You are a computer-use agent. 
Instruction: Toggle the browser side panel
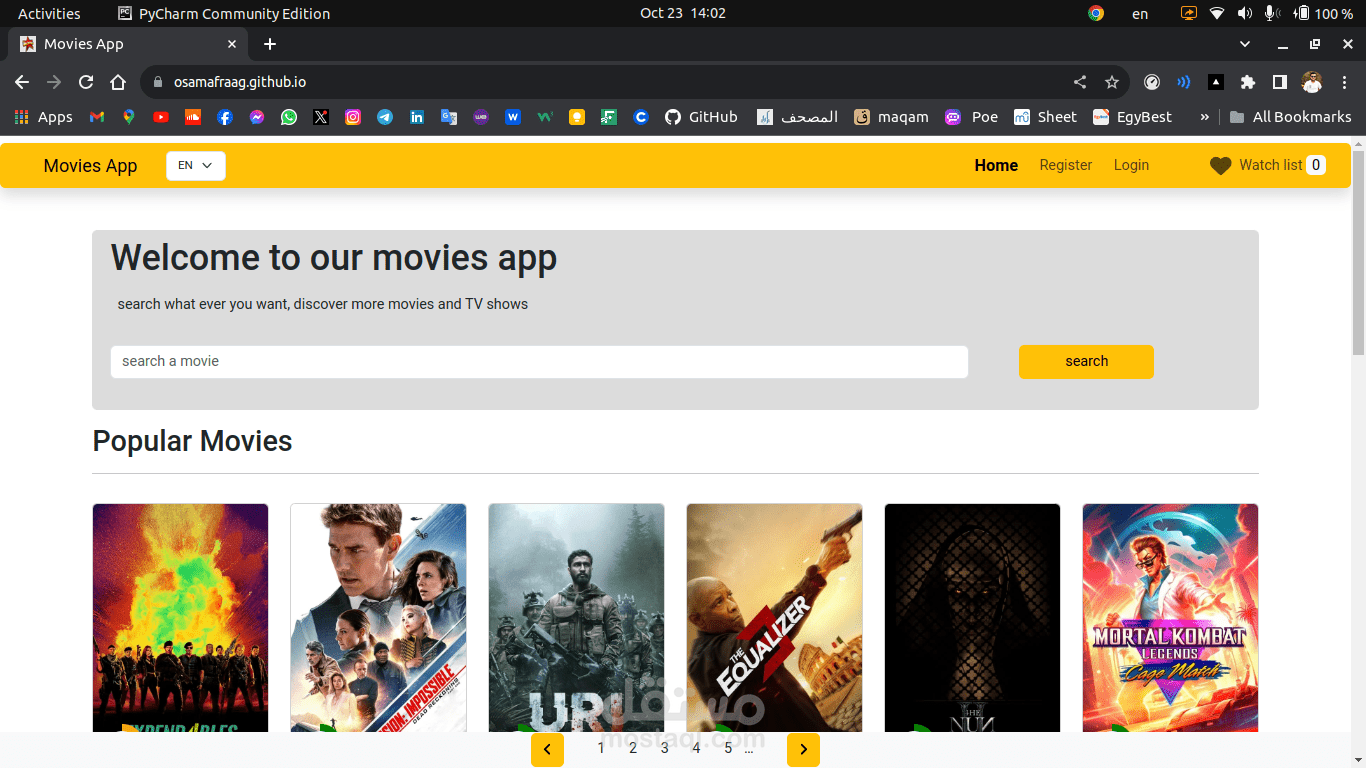1279,82
